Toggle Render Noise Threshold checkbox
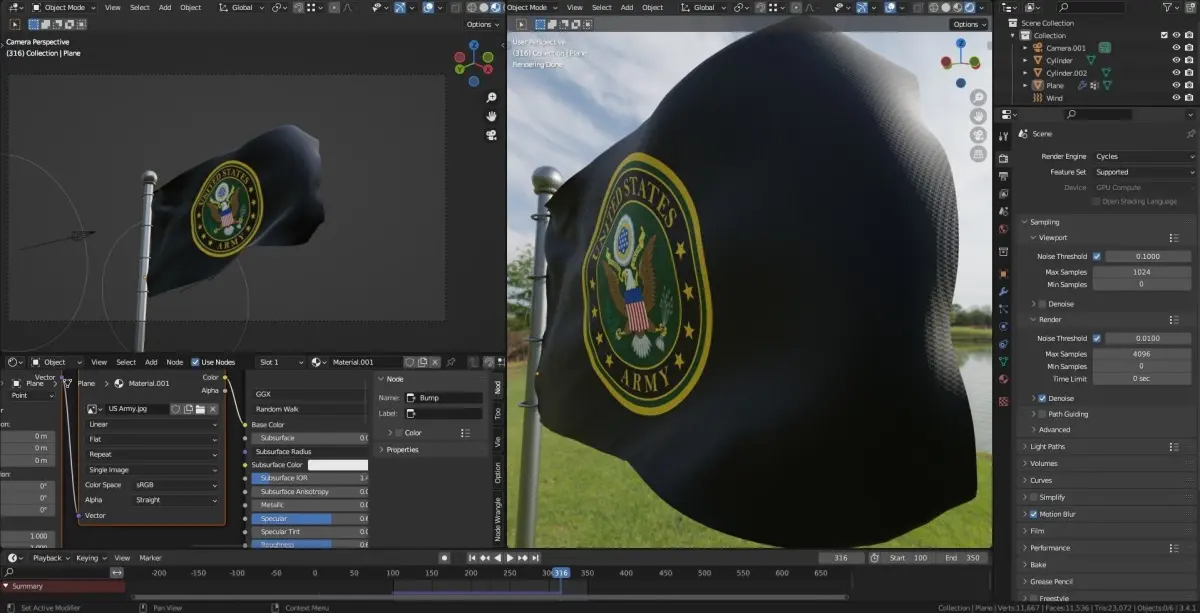This screenshot has height=613, width=1200. [1097, 338]
